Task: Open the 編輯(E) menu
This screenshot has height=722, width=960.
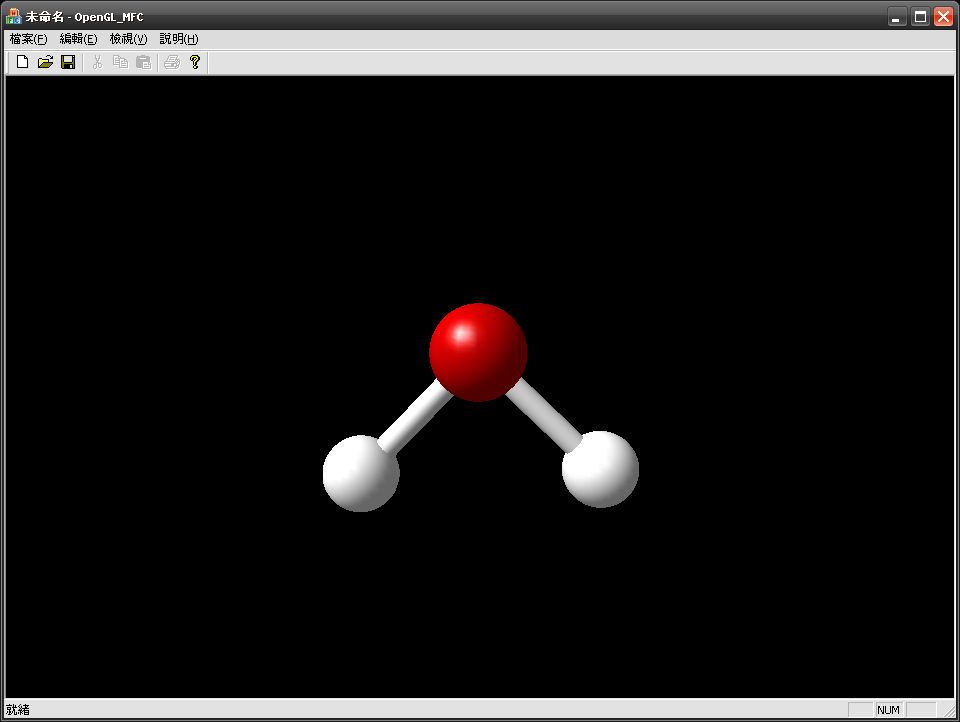Action: pos(78,39)
